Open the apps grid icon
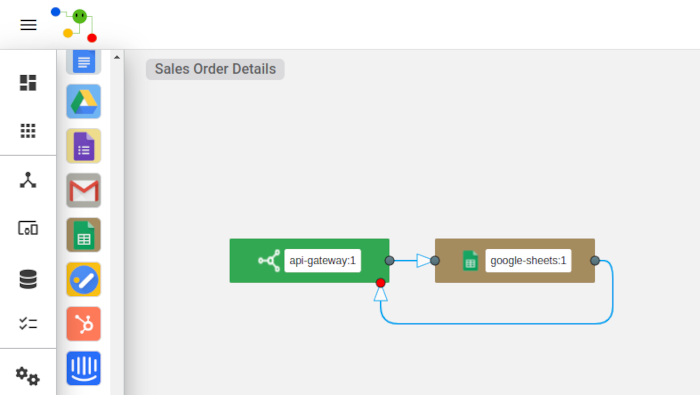This screenshot has height=395, width=700. (x=28, y=130)
